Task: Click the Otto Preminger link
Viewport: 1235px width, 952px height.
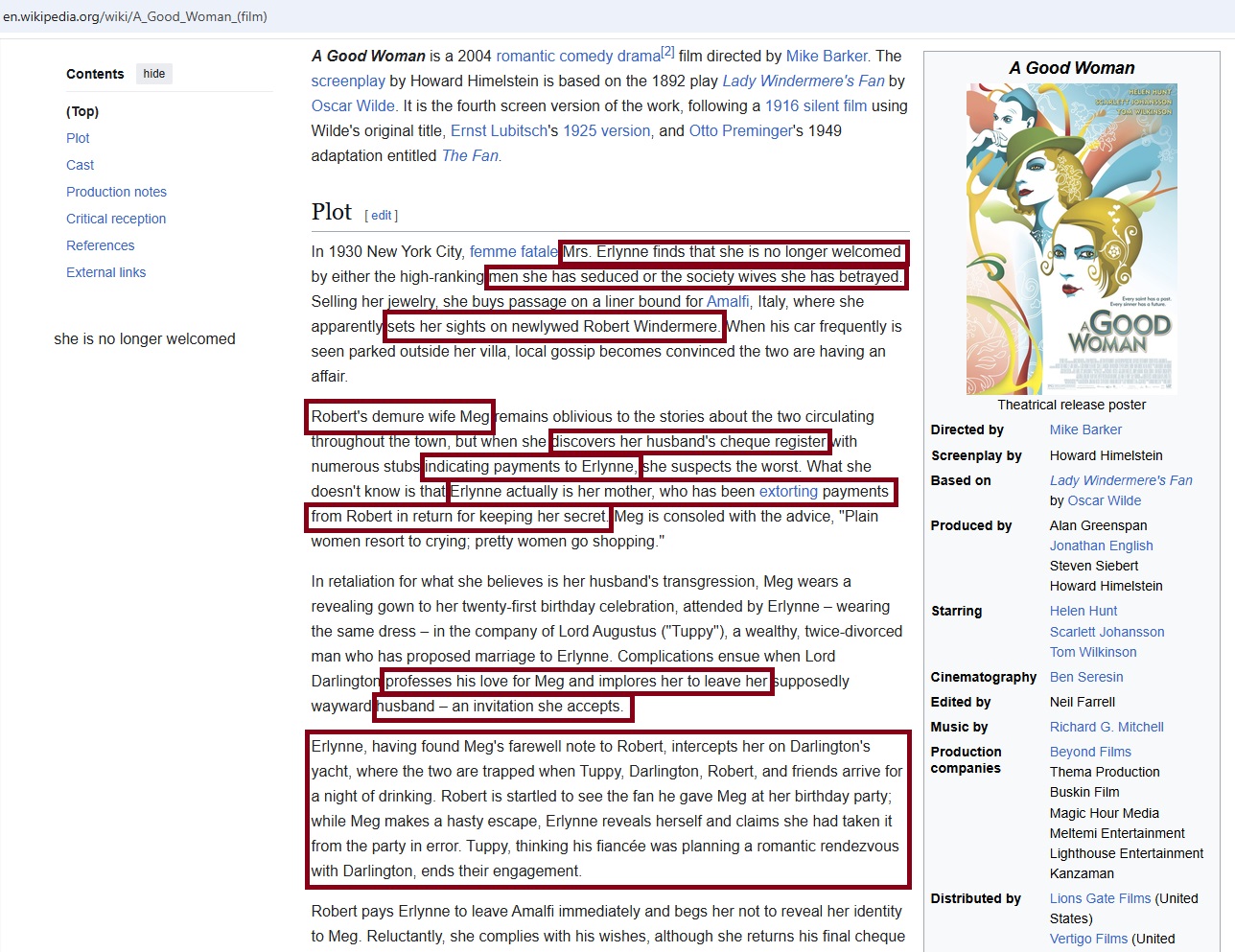Action: [741, 131]
